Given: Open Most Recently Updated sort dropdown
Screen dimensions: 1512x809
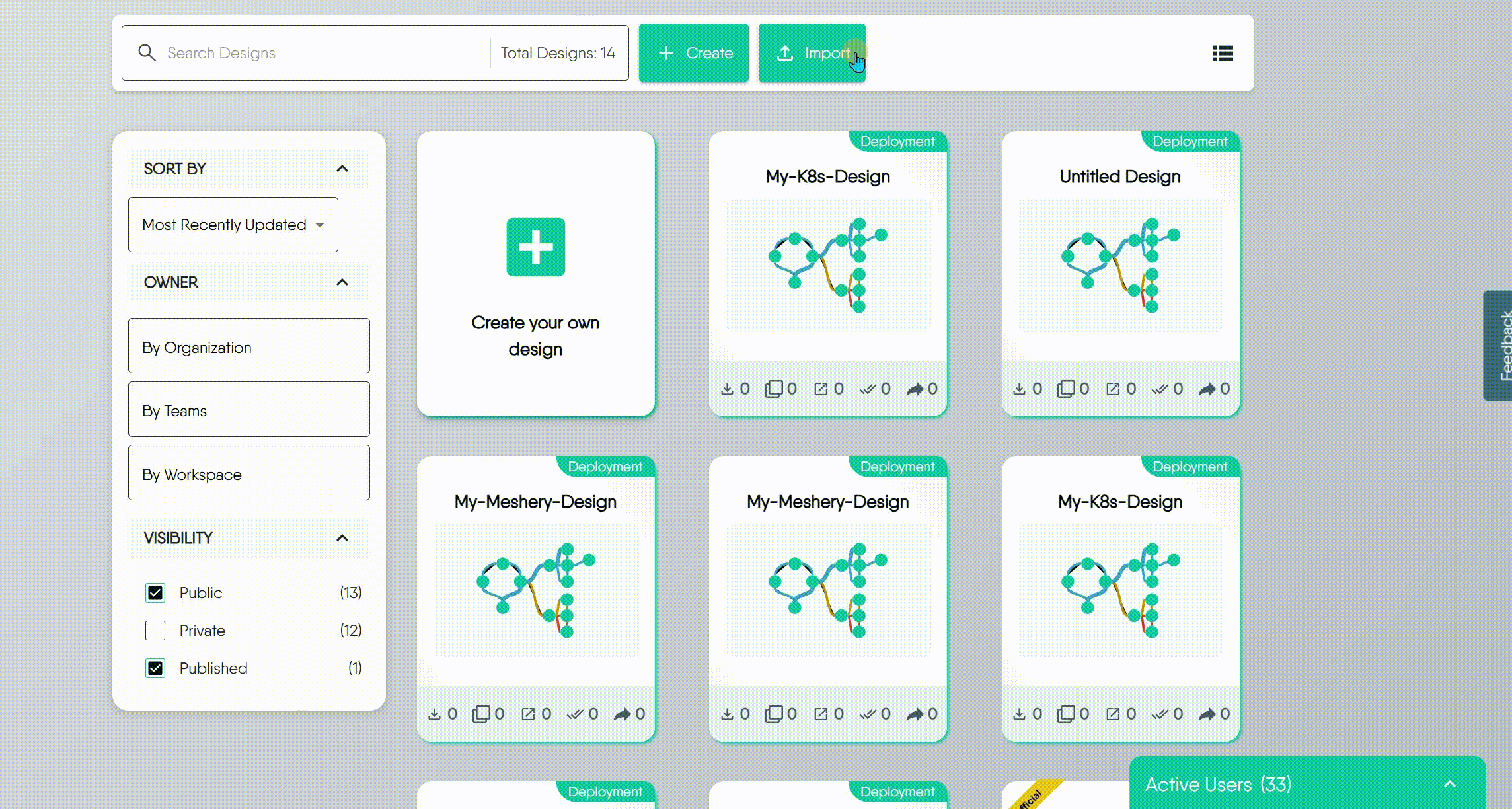Looking at the screenshot, I should click(233, 225).
